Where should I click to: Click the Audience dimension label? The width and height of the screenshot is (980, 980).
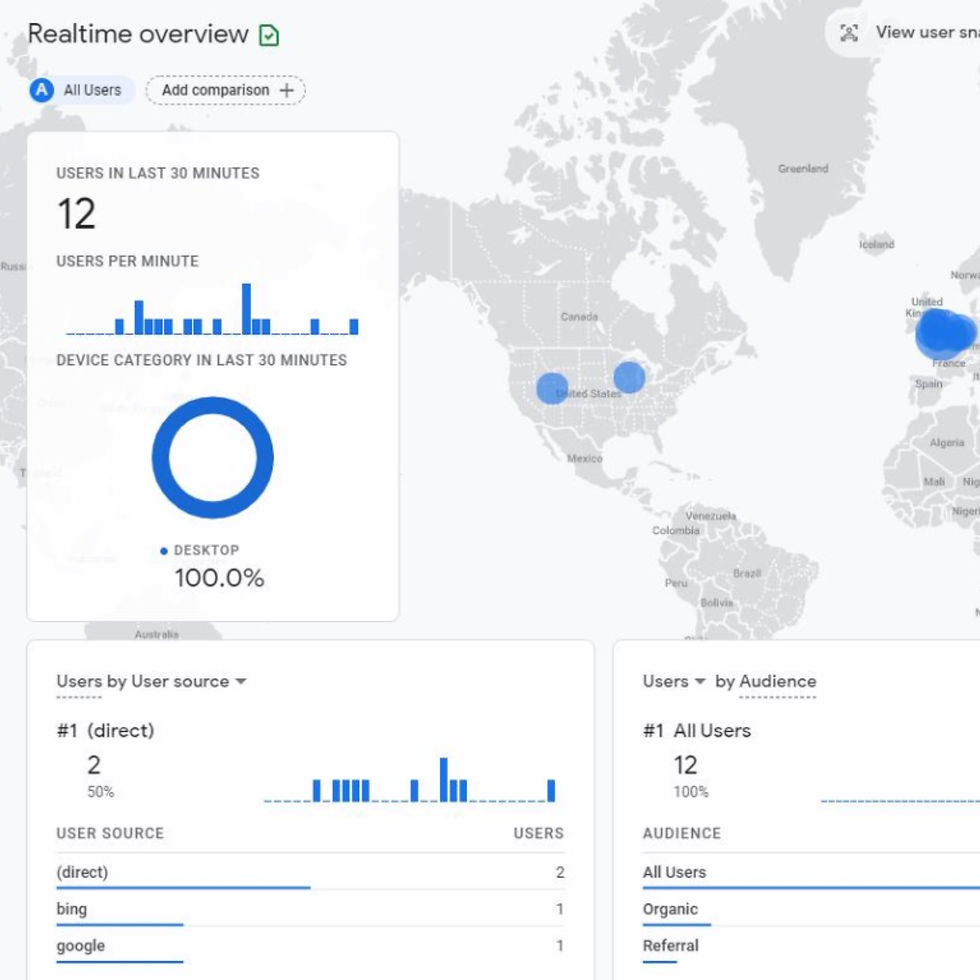[x=778, y=681]
